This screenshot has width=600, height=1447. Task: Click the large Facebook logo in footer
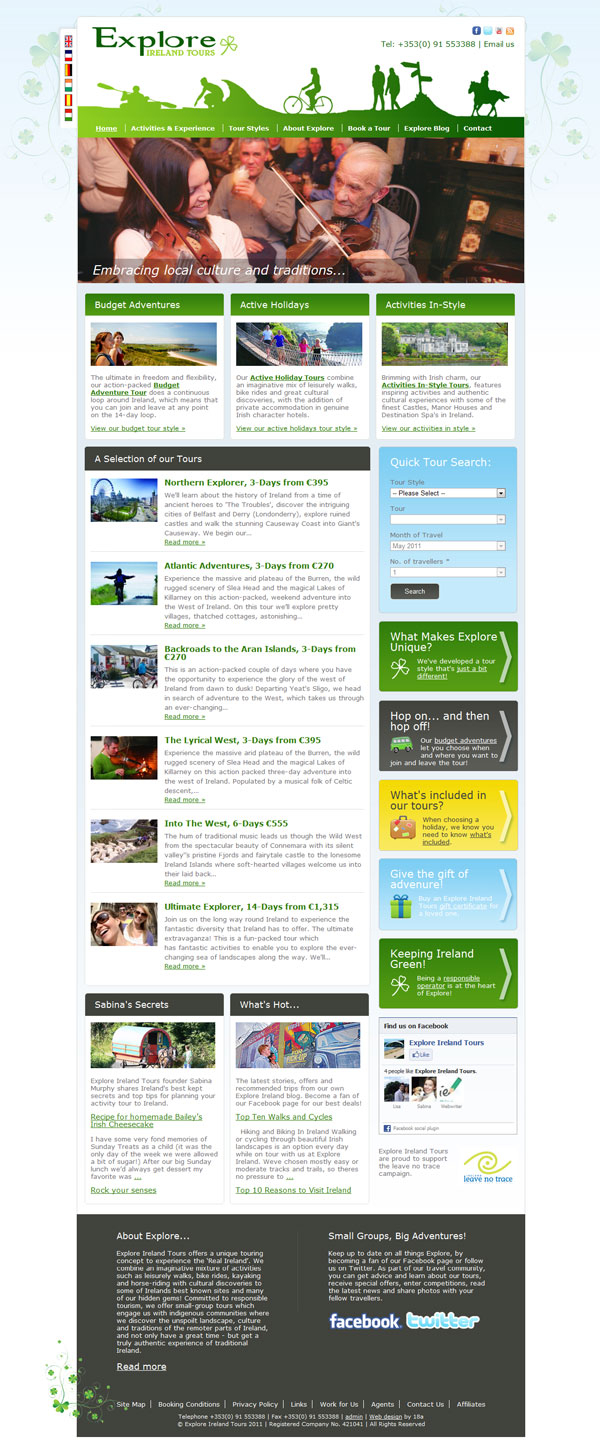(x=365, y=1321)
